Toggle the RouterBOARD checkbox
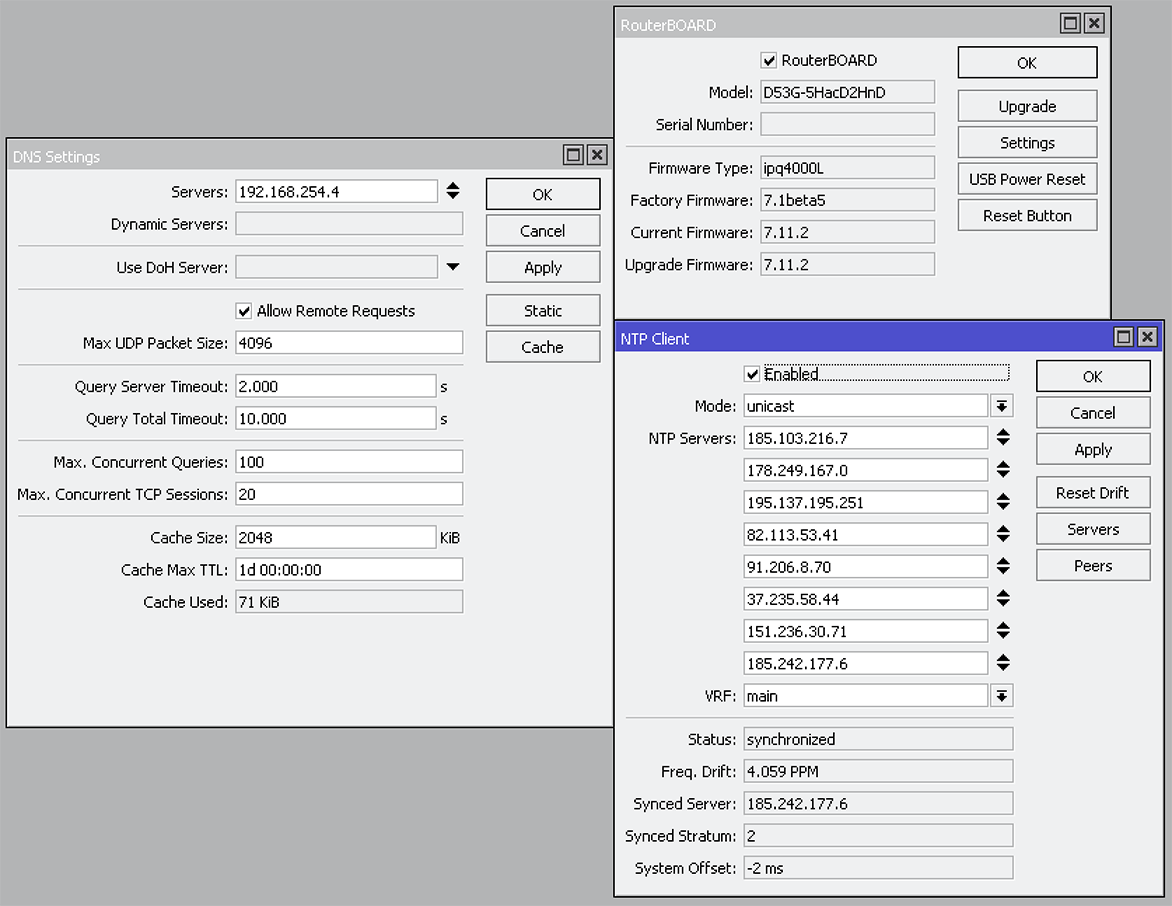Viewport: 1172px width, 906px height. (x=768, y=60)
